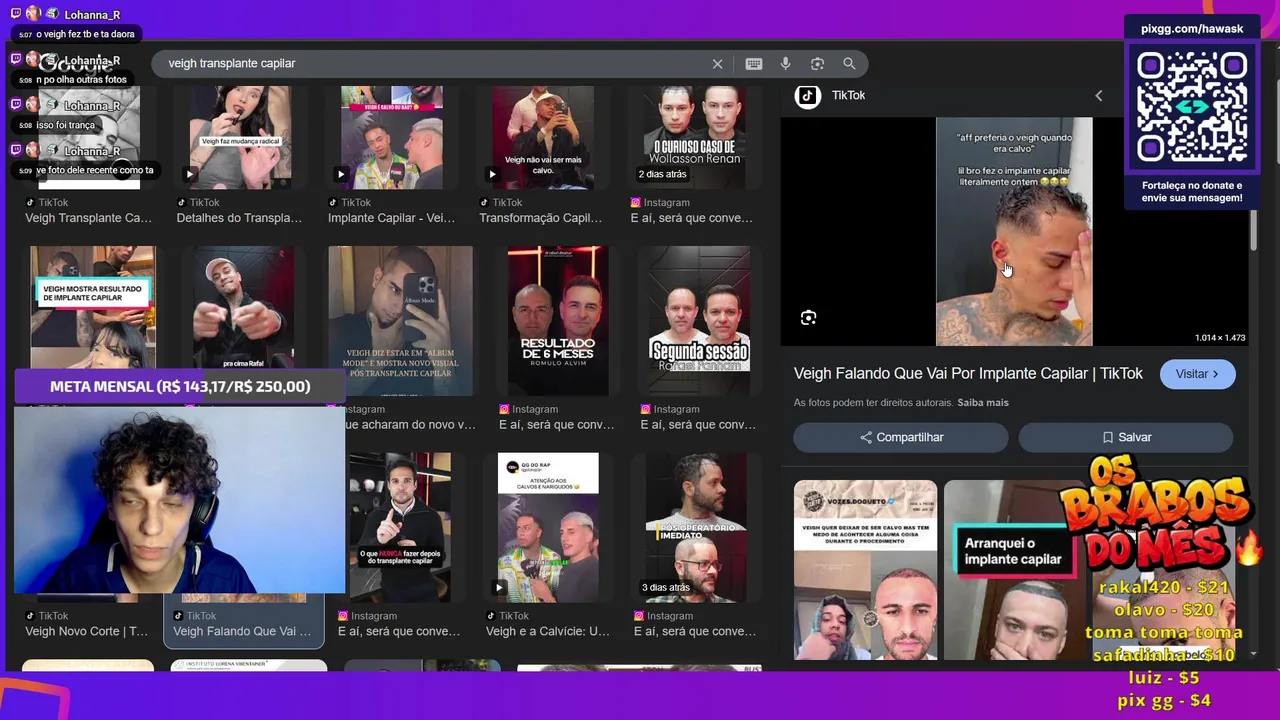Viewport: 1280px width, 720px height.
Task: Open the 'Saiba mais' copyright link
Action: click(983, 402)
